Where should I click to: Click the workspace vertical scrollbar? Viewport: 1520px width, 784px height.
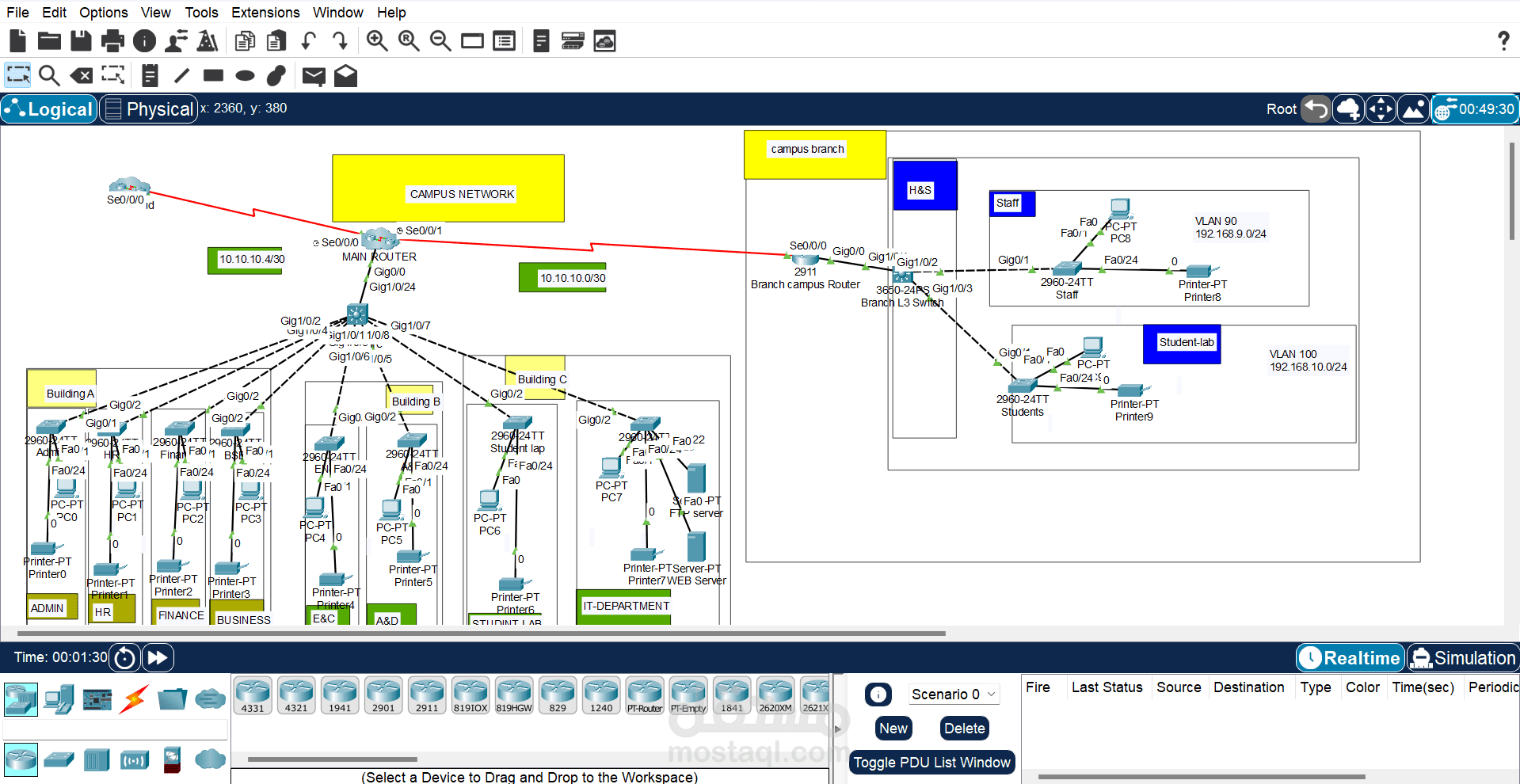(x=1512, y=190)
